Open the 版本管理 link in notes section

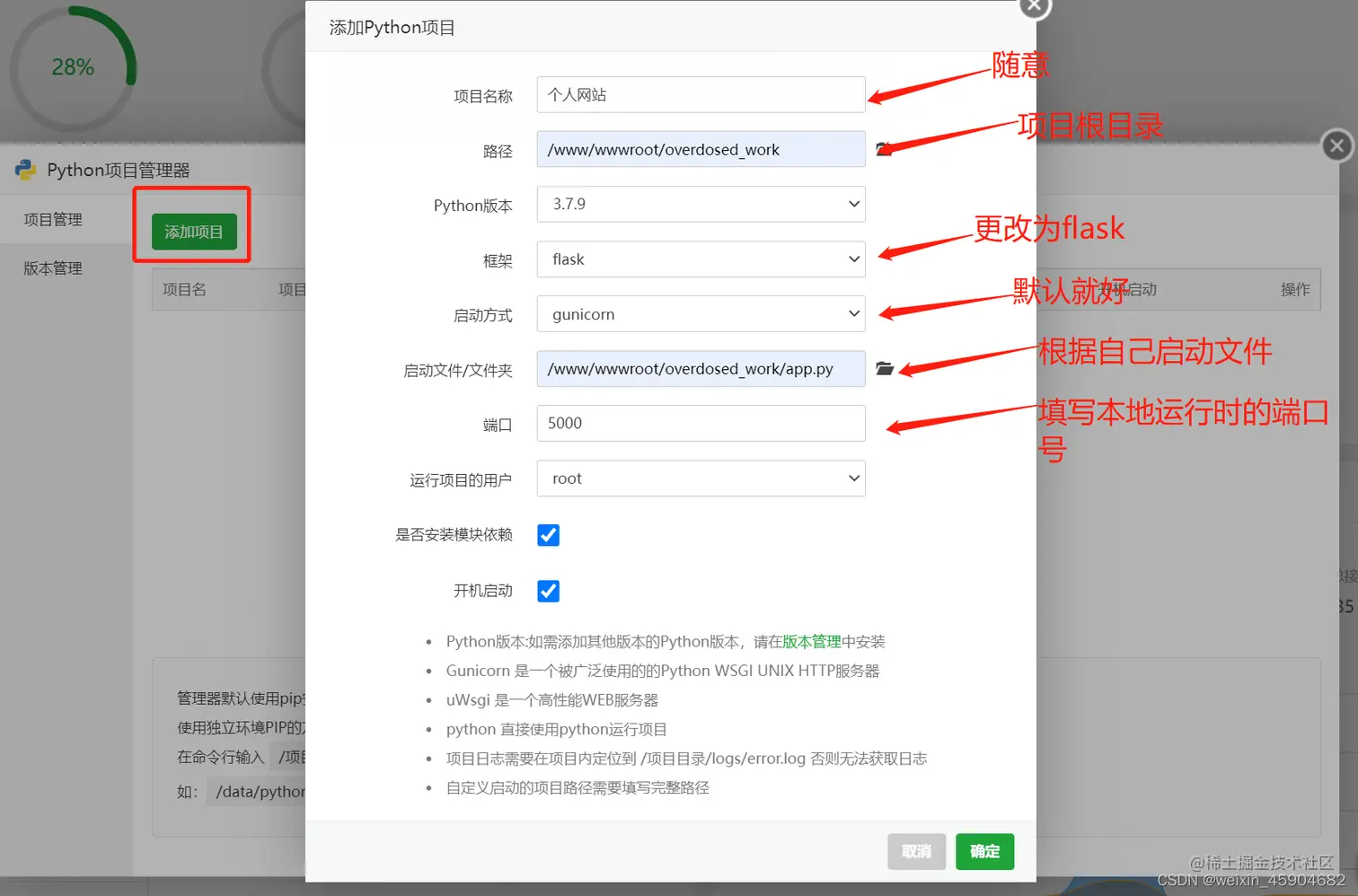point(811,641)
